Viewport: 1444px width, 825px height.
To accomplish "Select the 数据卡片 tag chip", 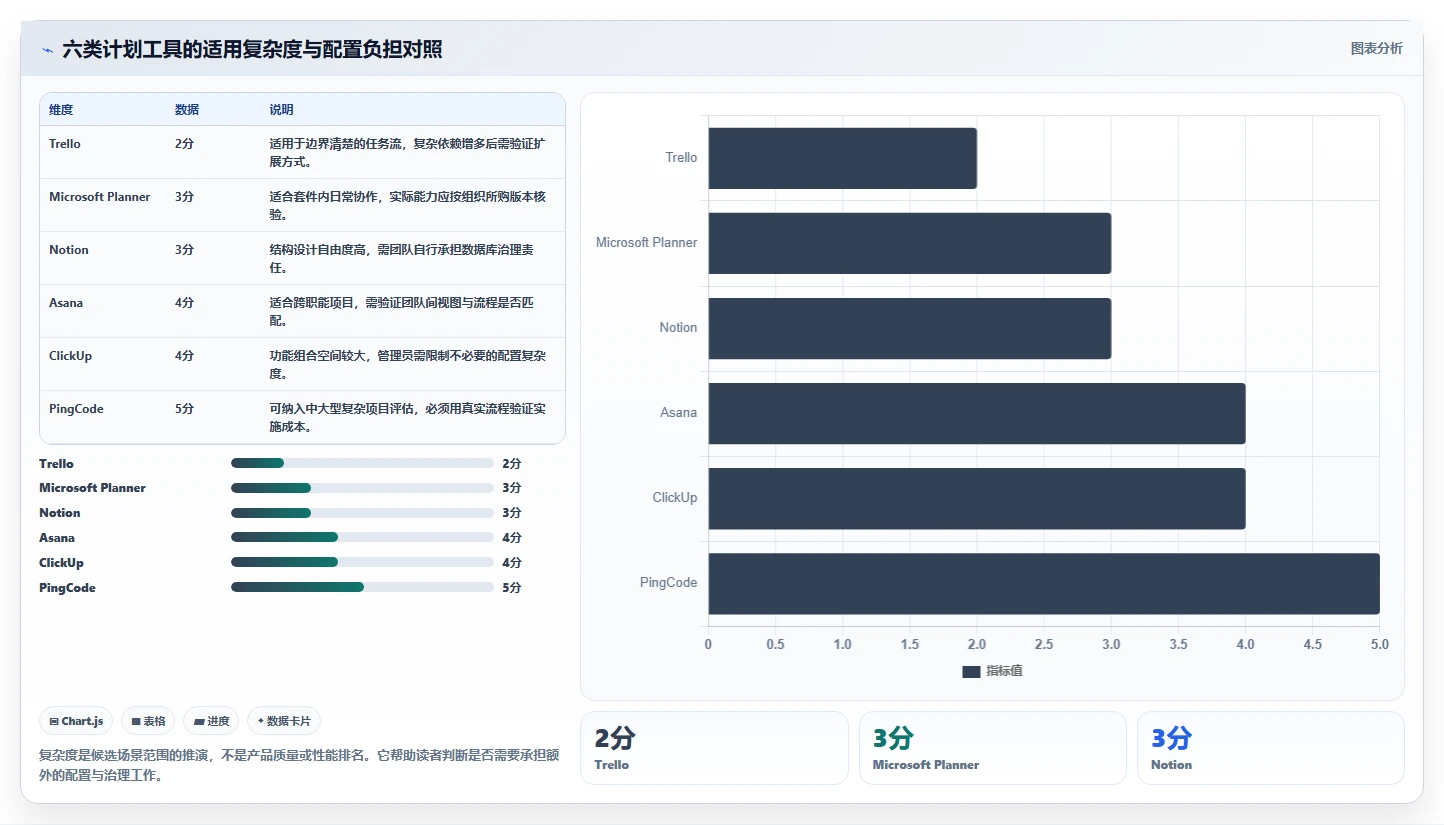I will click(284, 721).
